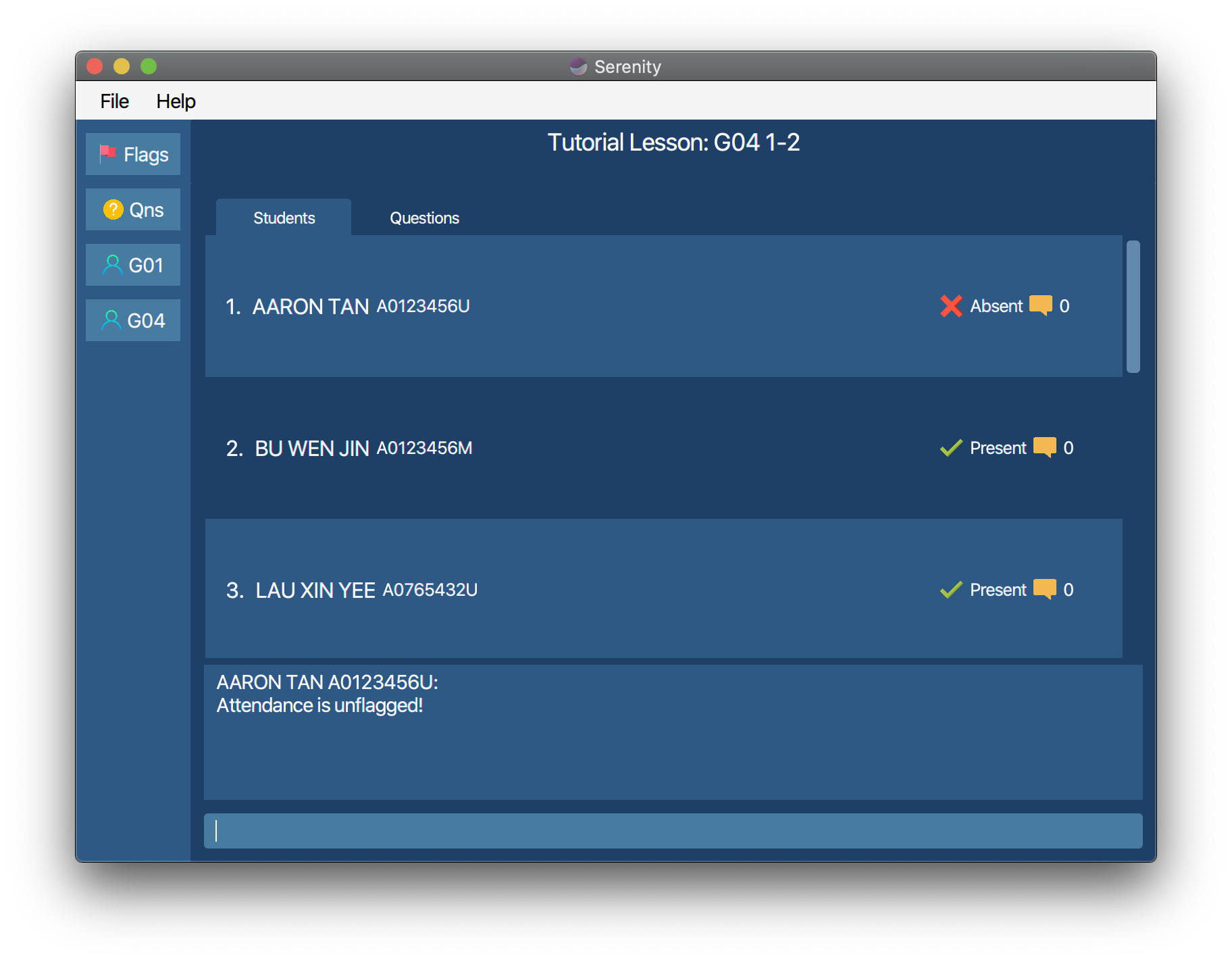Open the Help menu
The image size is (1232, 962).
[176, 101]
